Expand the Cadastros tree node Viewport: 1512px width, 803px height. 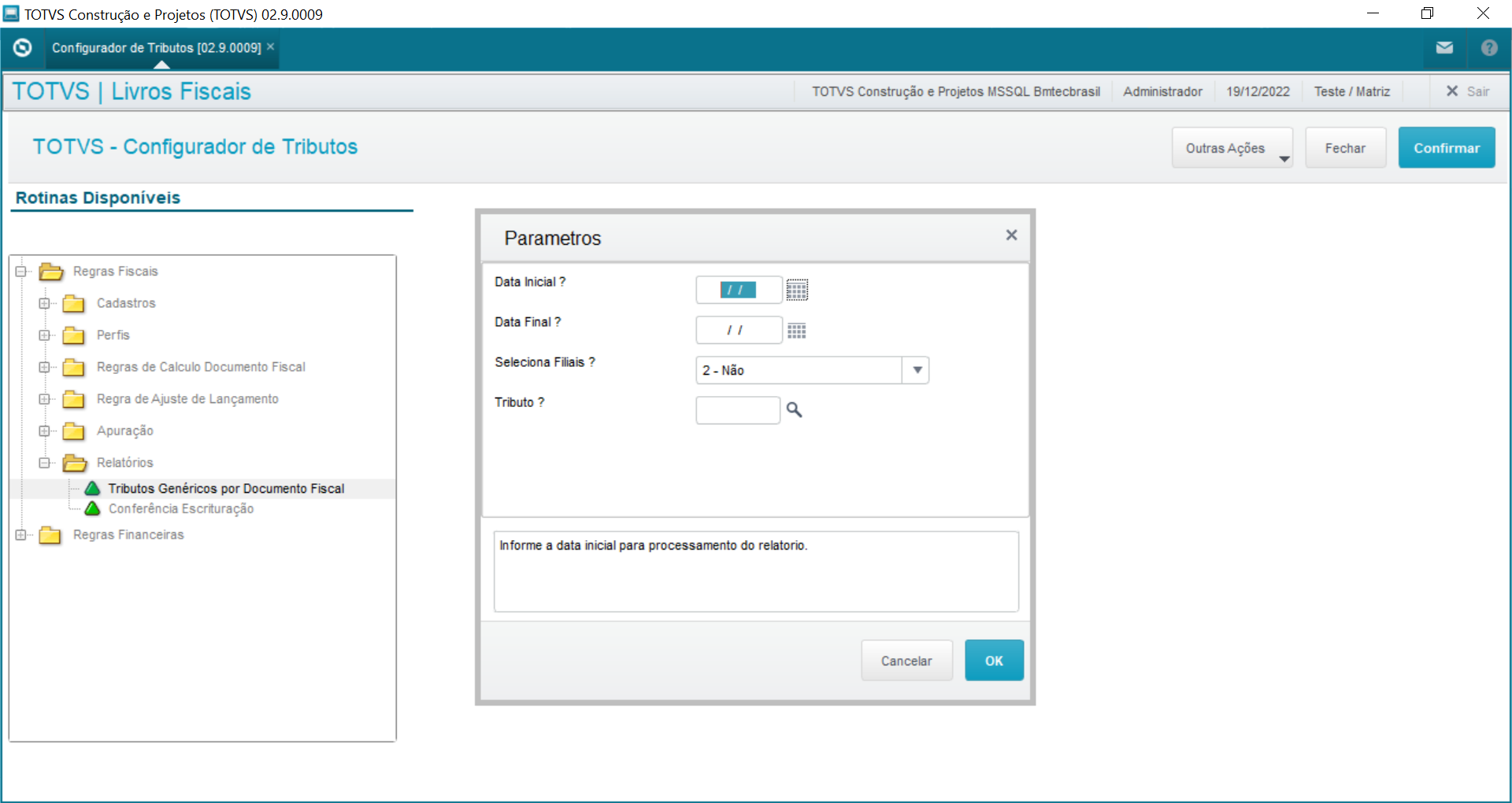(44, 304)
